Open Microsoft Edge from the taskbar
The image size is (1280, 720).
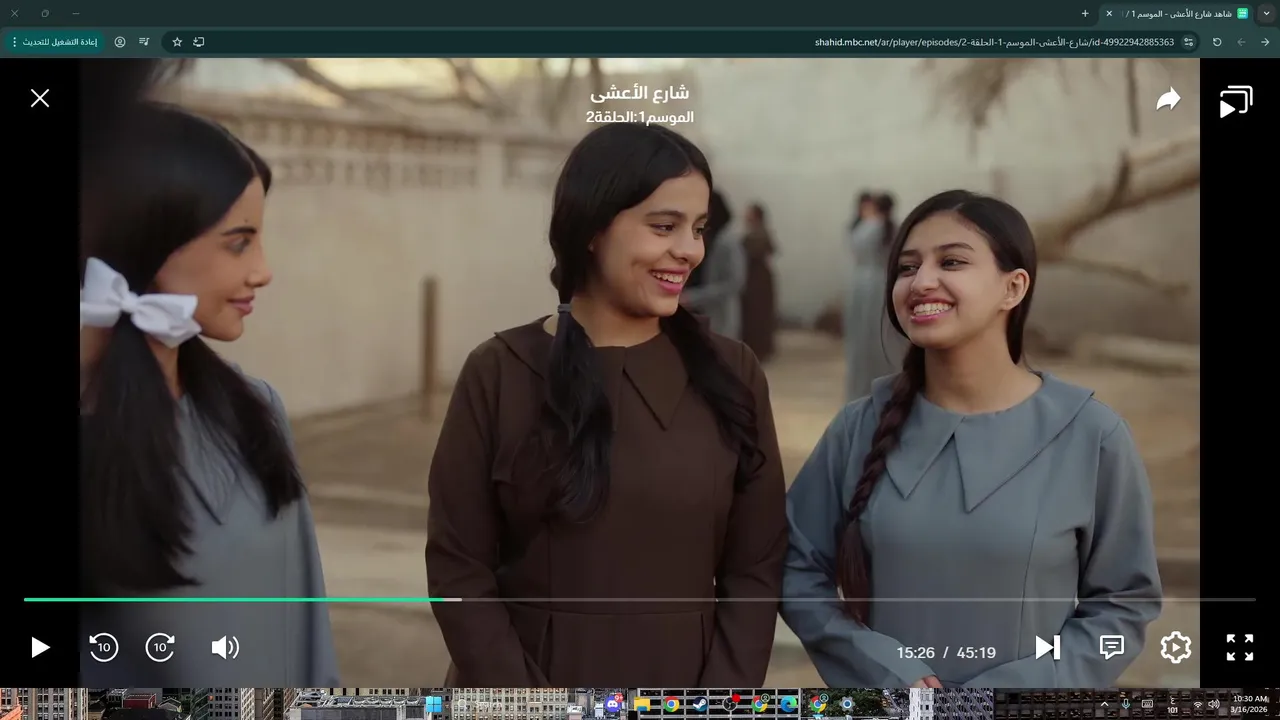tap(789, 704)
